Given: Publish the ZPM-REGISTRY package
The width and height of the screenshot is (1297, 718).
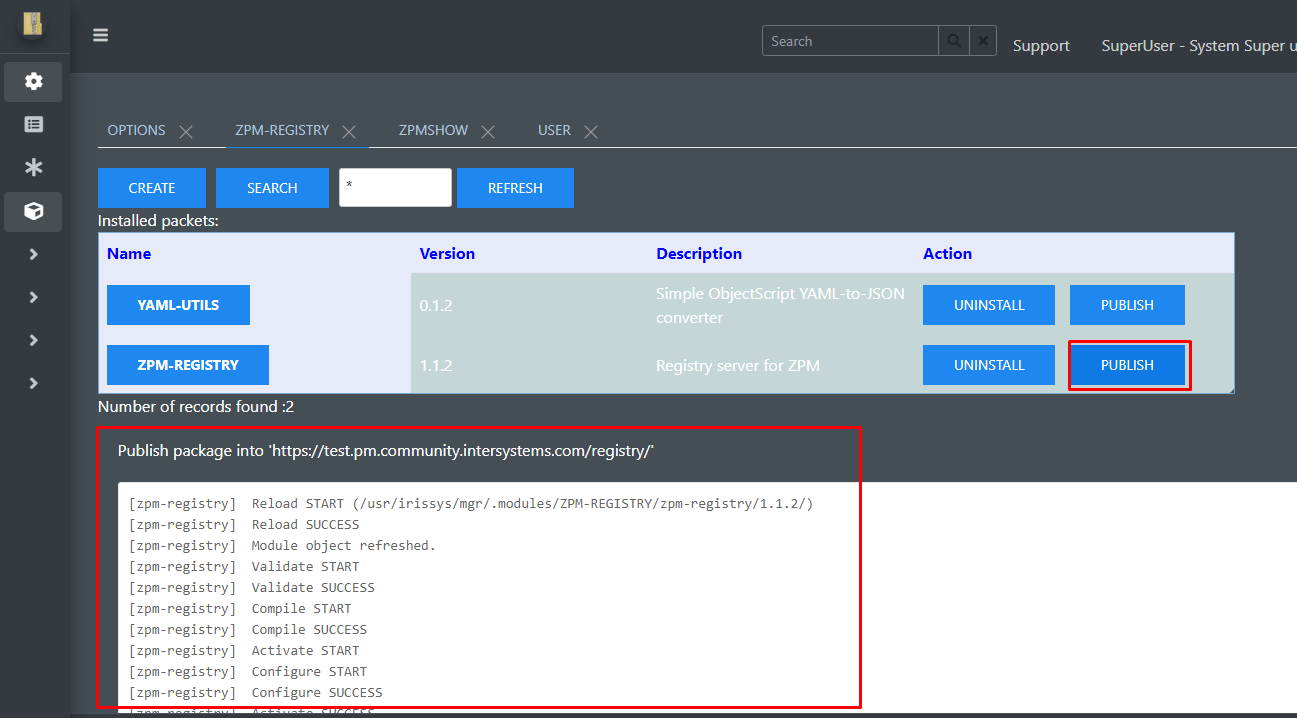Looking at the screenshot, I should pyautogui.click(x=1127, y=365).
